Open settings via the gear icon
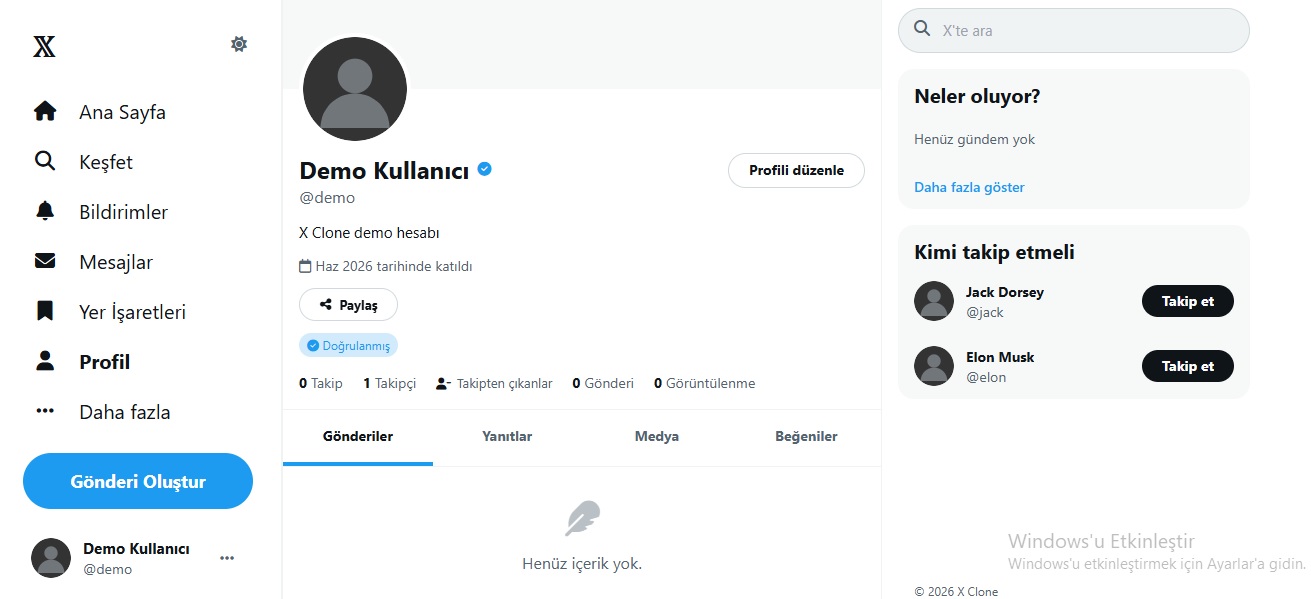Screen dimensions: 1311x599 click(x=239, y=44)
